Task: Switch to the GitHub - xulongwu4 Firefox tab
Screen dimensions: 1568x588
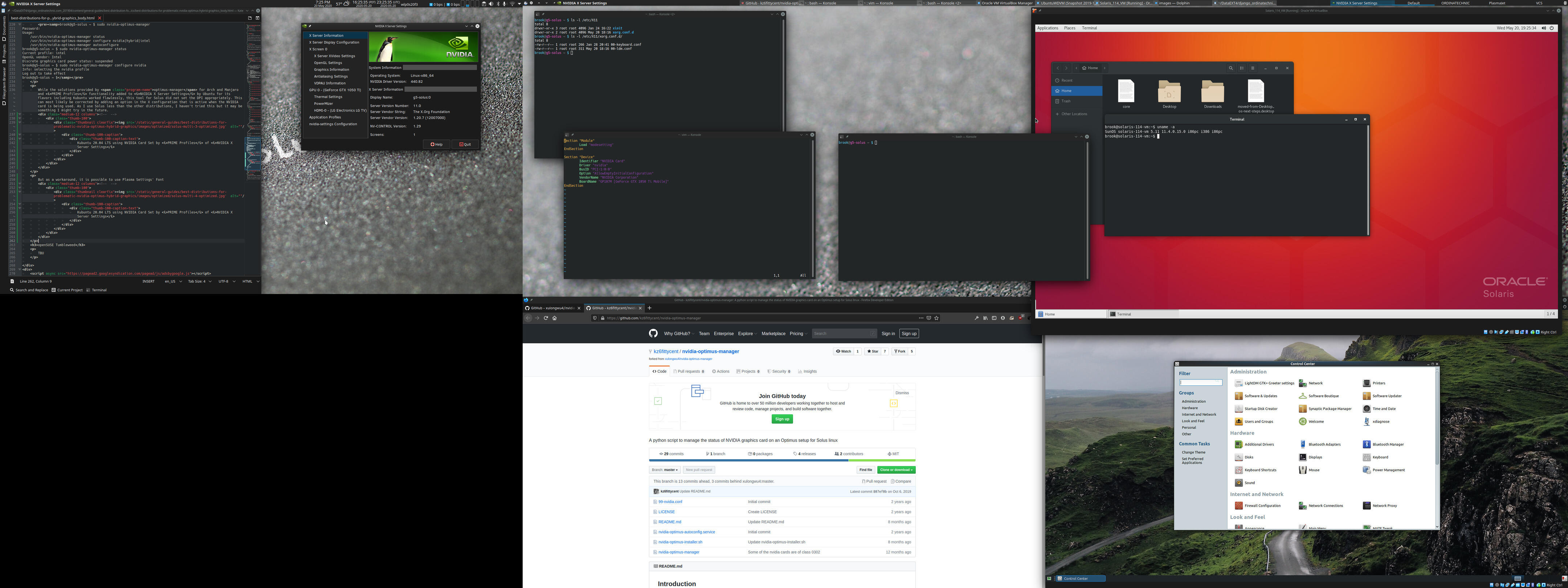Action: coord(553,308)
